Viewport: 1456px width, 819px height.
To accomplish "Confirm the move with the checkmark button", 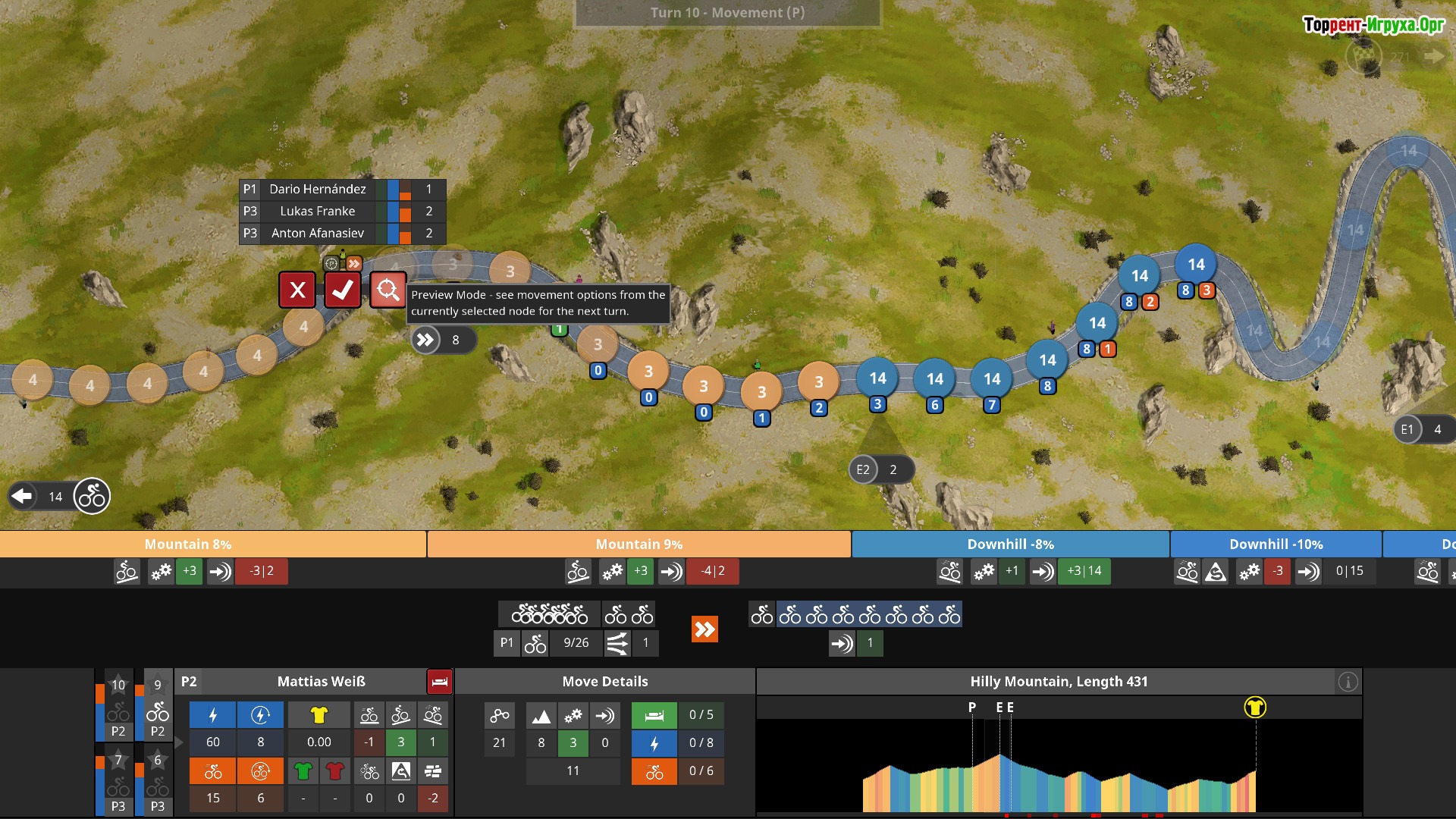I will pos(342,290).
